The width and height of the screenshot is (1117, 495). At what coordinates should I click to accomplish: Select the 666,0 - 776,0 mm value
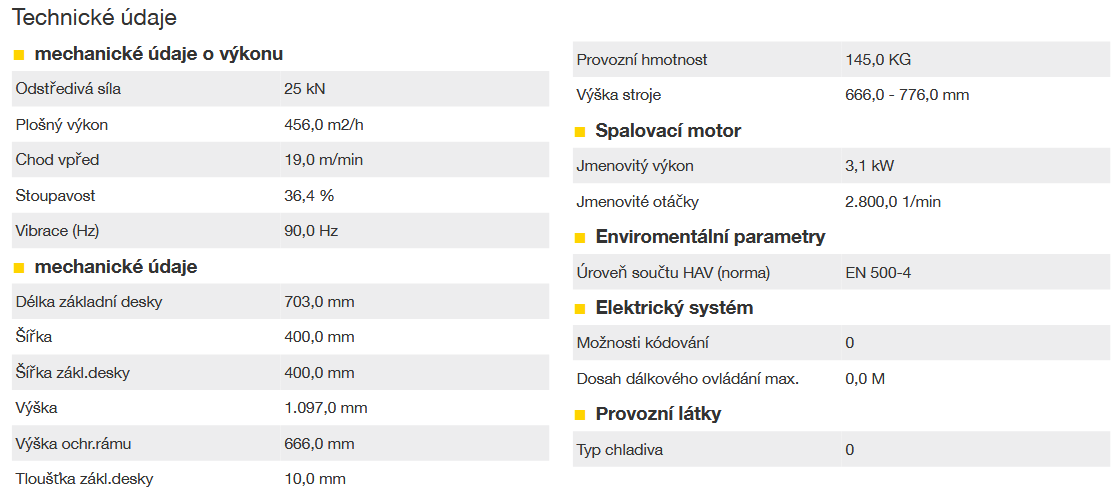907,95
